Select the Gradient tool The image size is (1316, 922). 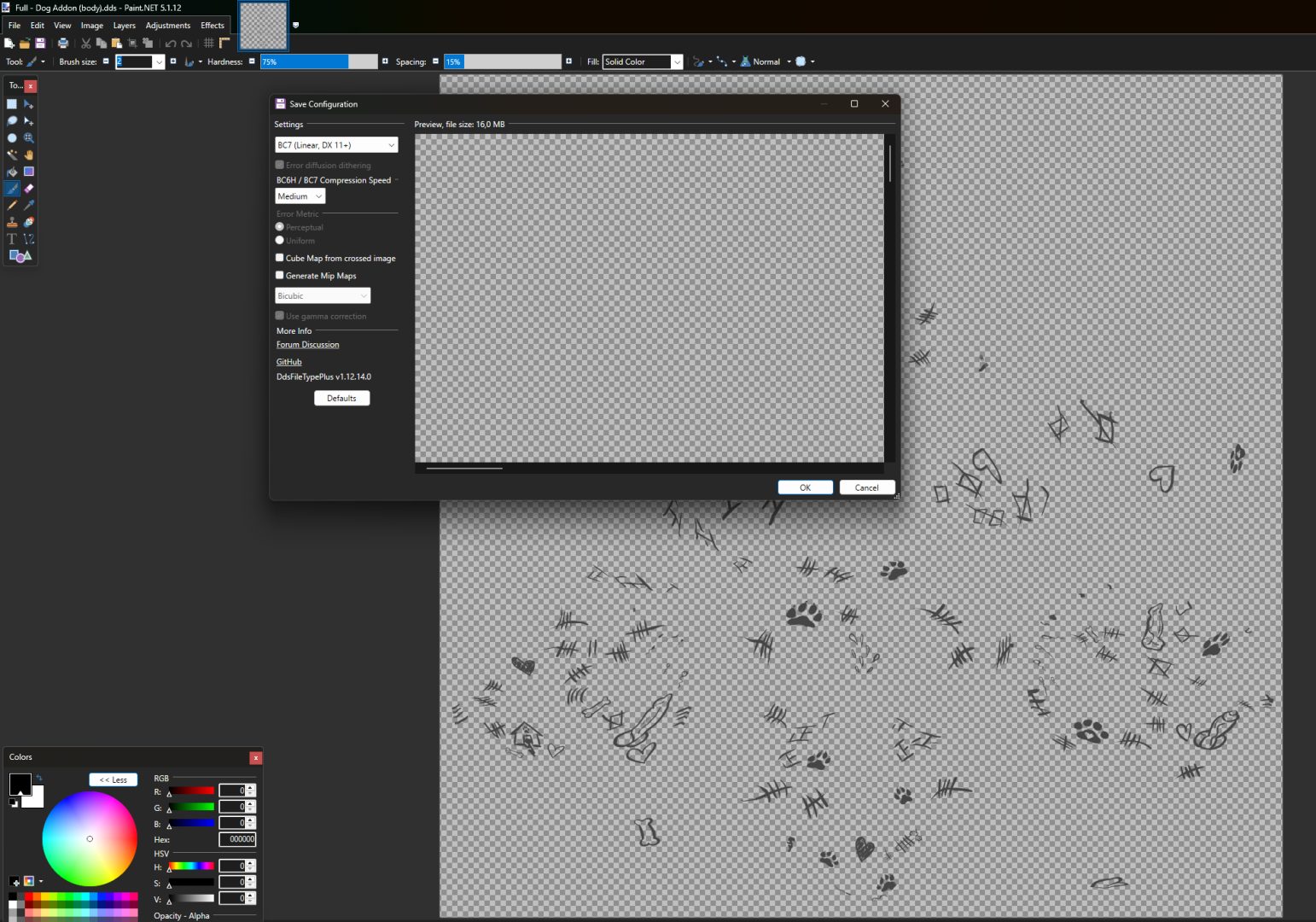pos(29,172)
